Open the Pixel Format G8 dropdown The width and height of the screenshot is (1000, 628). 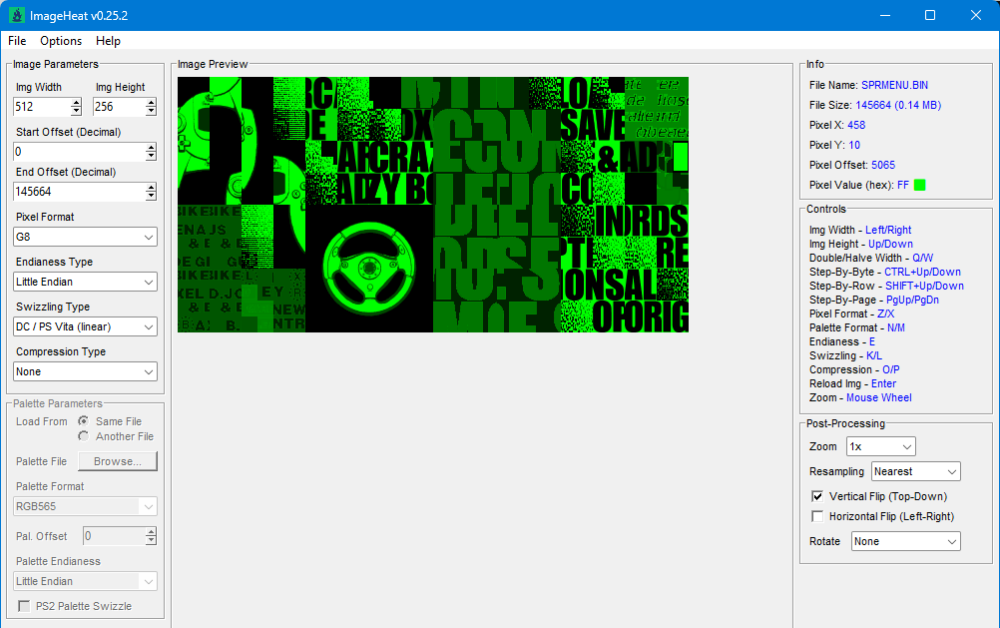click(x=85, y=237)
